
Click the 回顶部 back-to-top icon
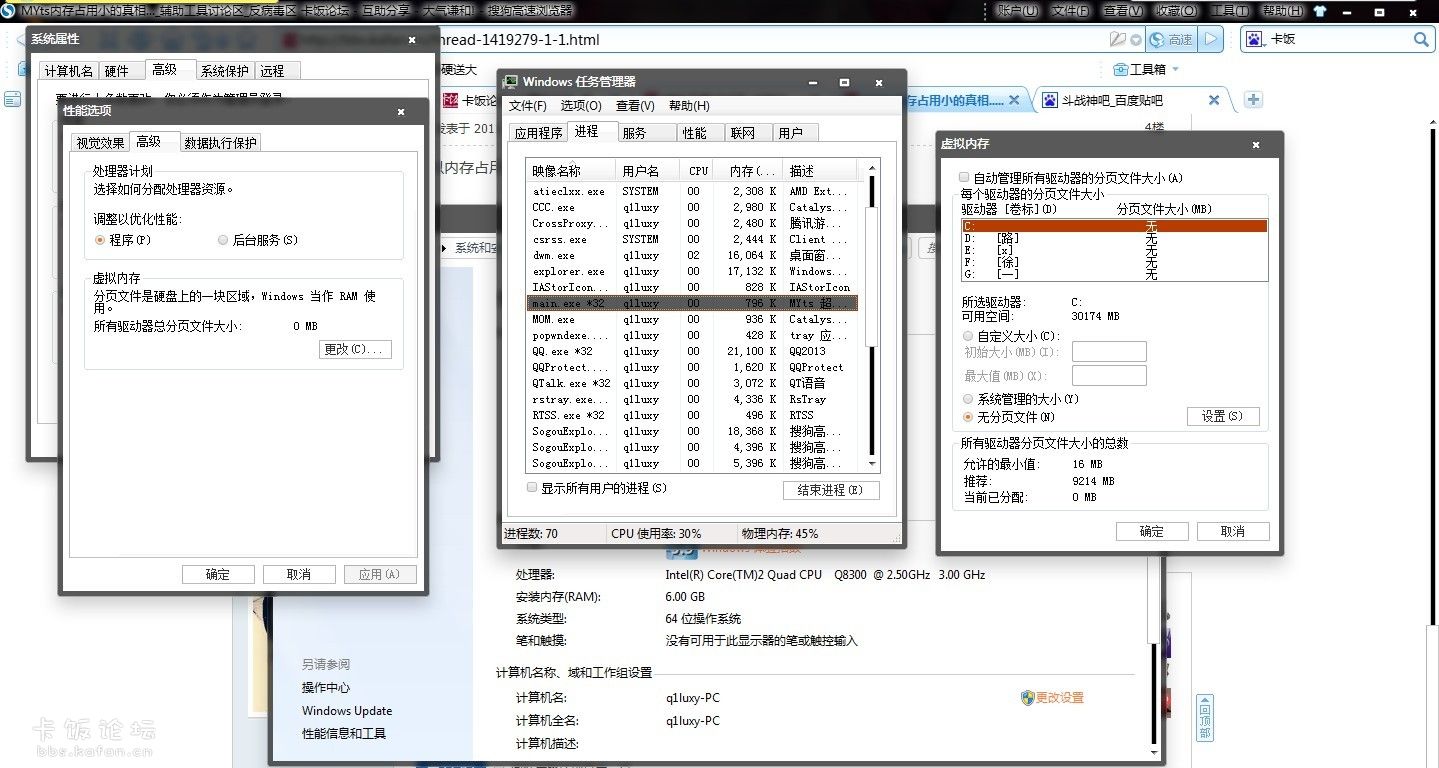1205,717
